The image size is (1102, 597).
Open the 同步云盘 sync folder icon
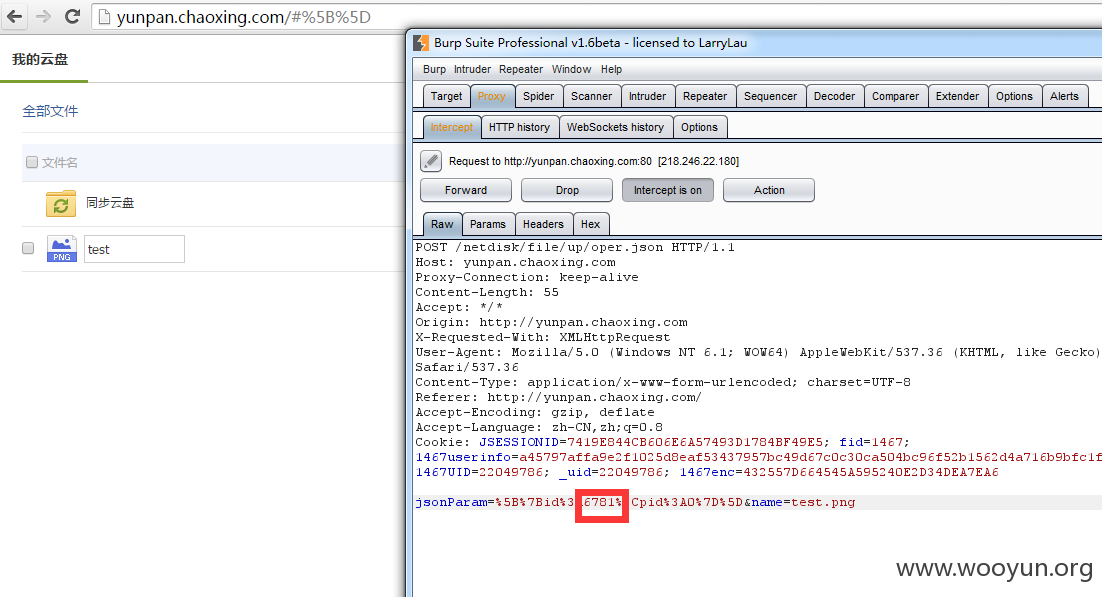click(61, 203)
